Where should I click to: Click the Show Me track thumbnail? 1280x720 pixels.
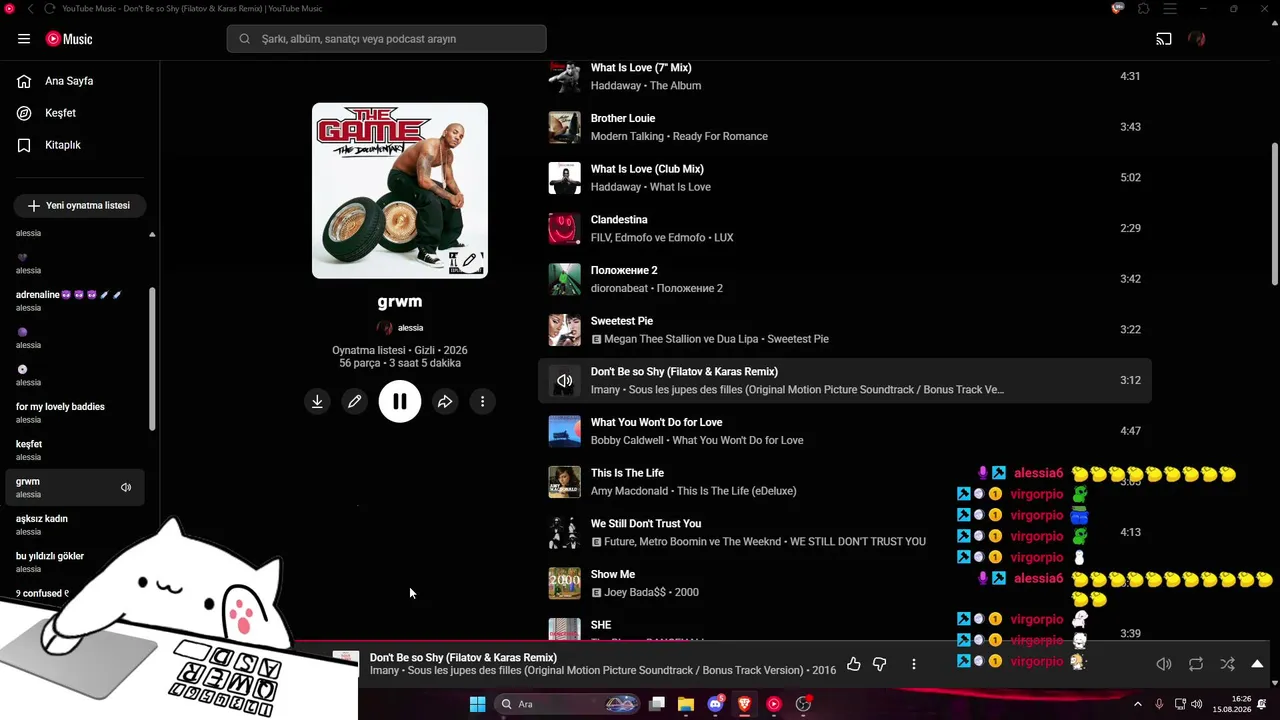[x=565, y=583]
